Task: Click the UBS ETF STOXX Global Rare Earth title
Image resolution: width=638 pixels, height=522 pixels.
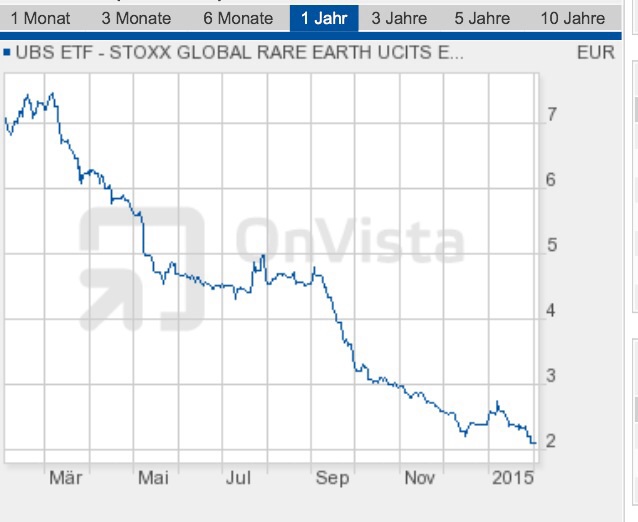Action: click(239, 52)
